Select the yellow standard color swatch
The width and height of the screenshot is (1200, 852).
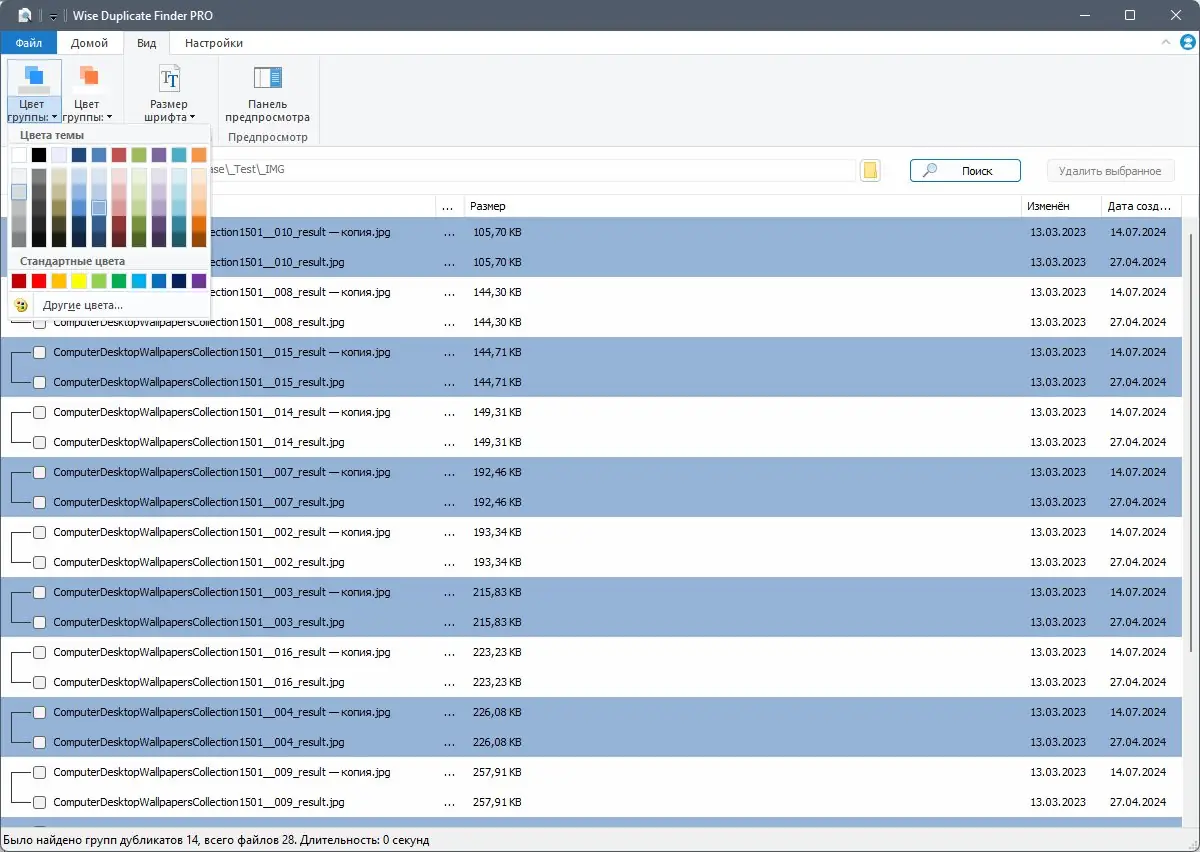tap(79, 281)
